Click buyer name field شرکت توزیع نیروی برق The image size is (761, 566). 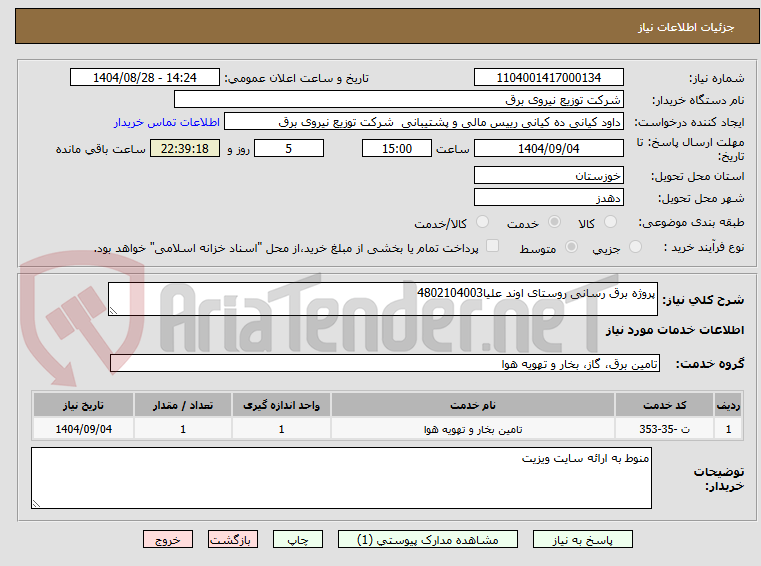click(398, 100)
